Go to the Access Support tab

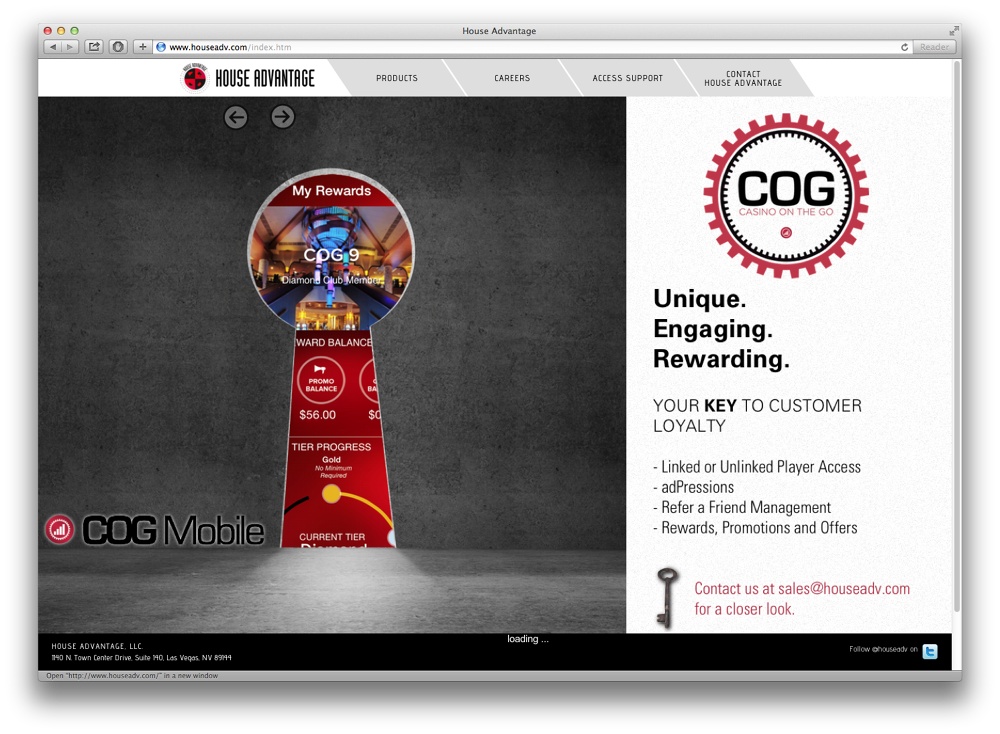[x=627, y=78]
